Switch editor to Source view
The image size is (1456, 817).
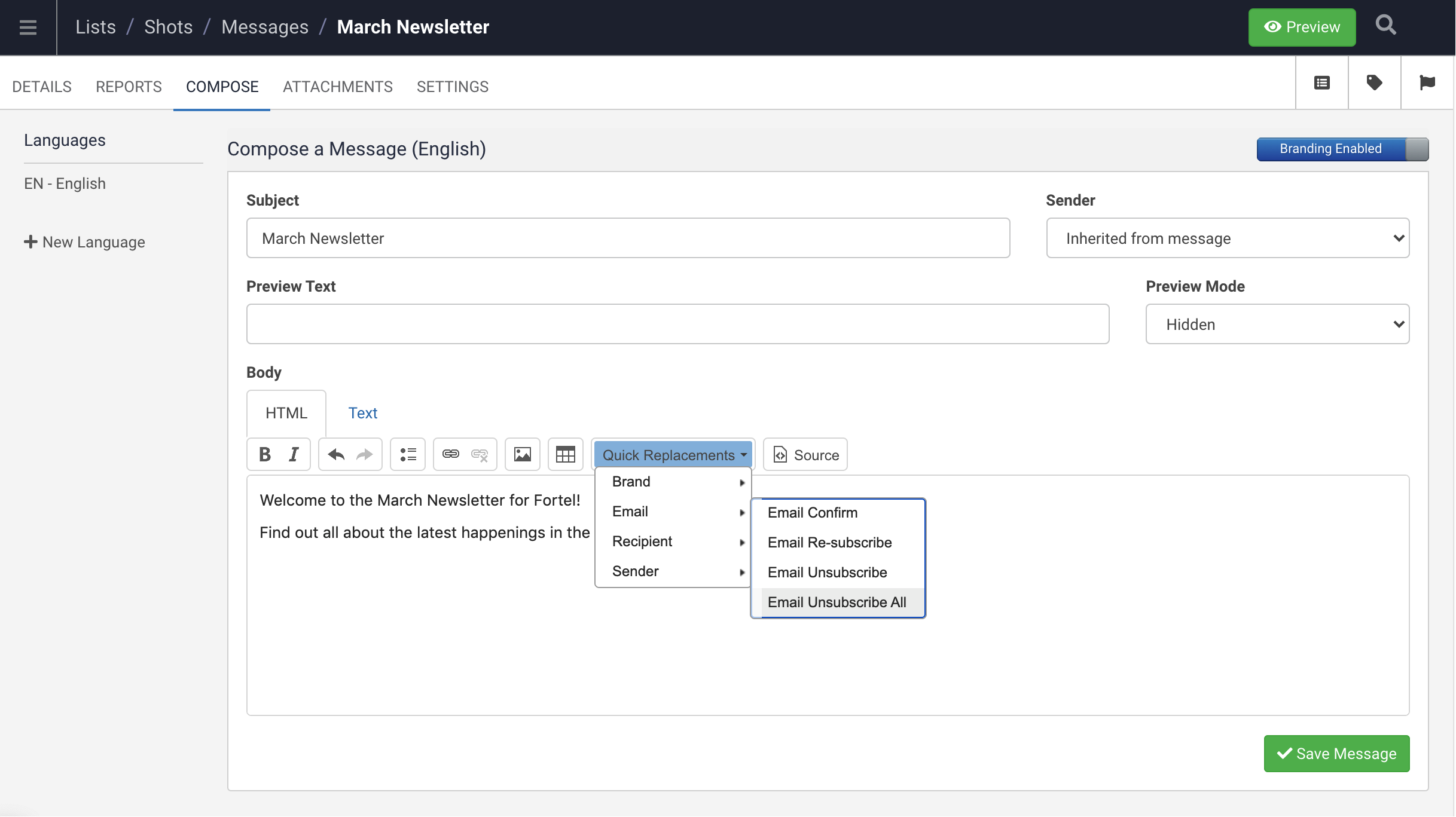805,455
